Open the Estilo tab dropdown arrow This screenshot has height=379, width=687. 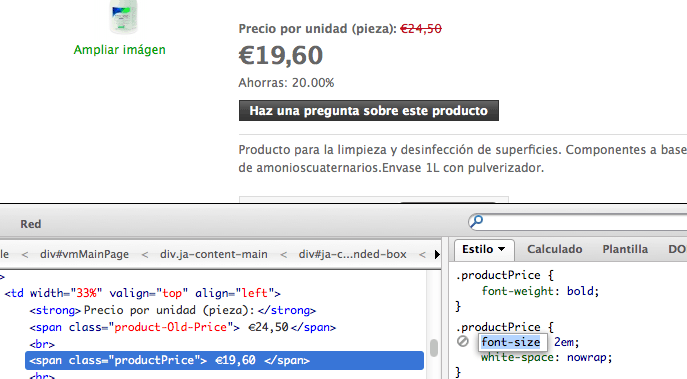[501, 249]
